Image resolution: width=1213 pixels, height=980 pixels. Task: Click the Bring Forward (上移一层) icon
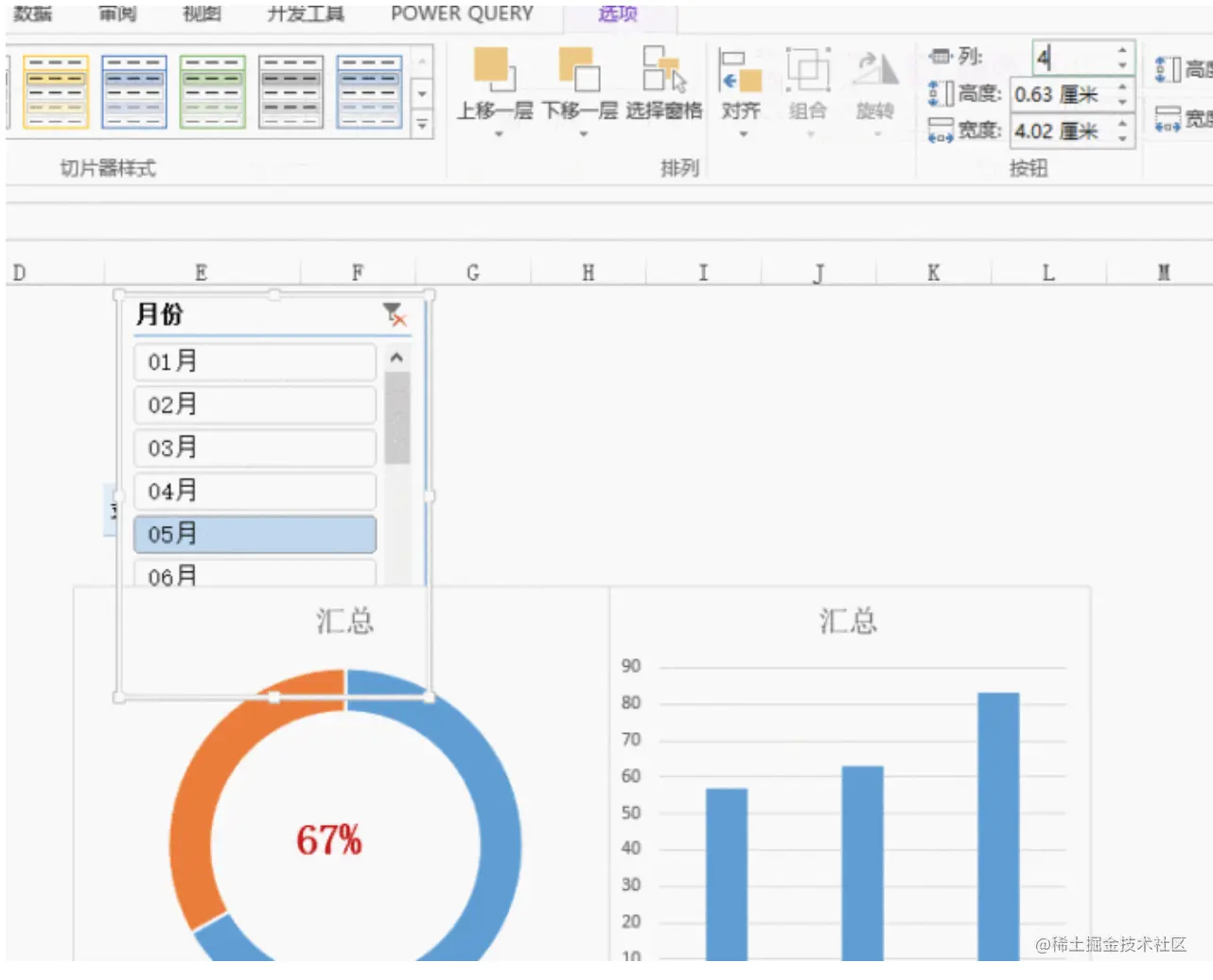(x=494, y=69)
